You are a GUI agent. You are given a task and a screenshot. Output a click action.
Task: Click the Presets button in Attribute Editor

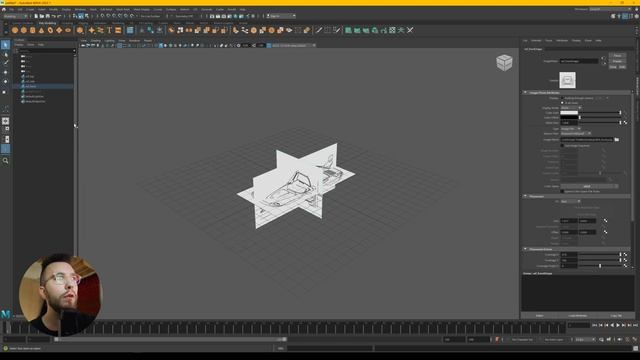[617, 61]
